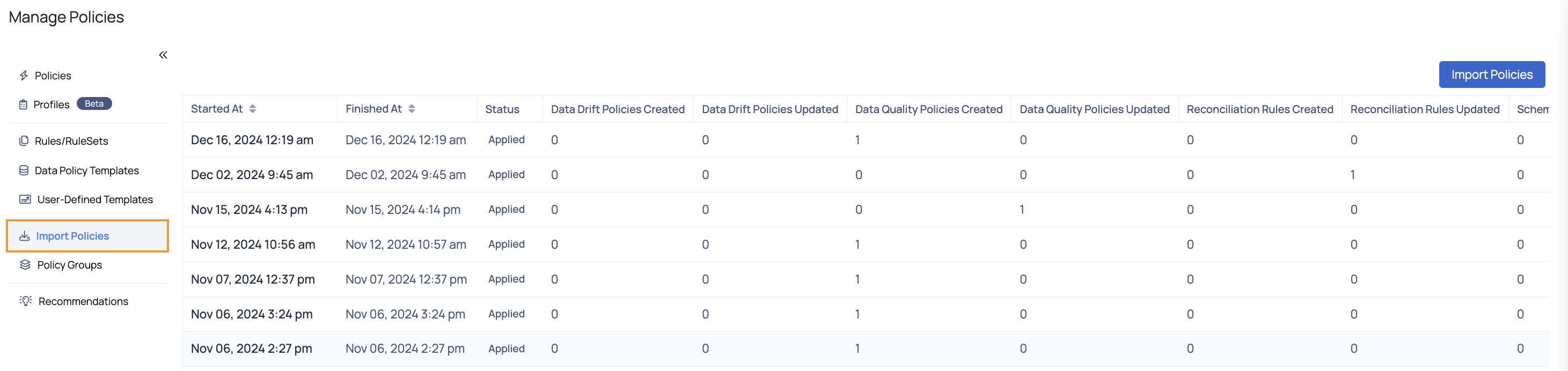Click the Manage Policies page title

click(x=67, y=17)
